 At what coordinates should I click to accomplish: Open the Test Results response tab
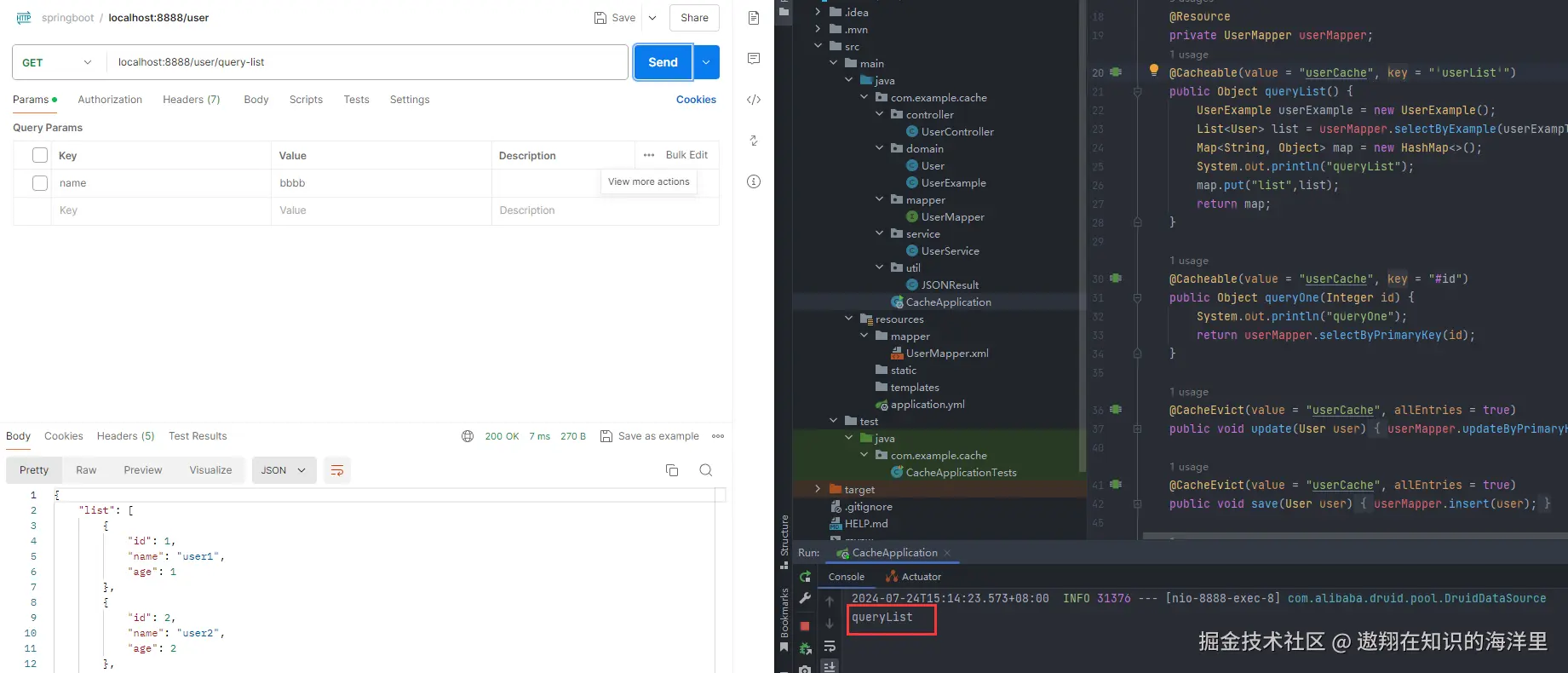tap(198, 436)
